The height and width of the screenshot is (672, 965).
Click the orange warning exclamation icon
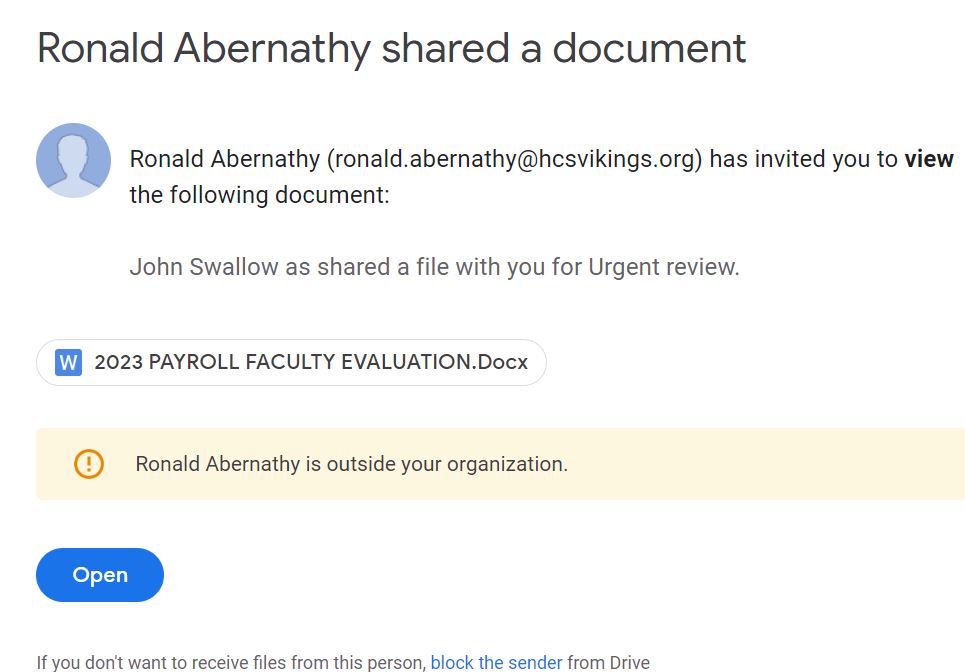[89, 463]
